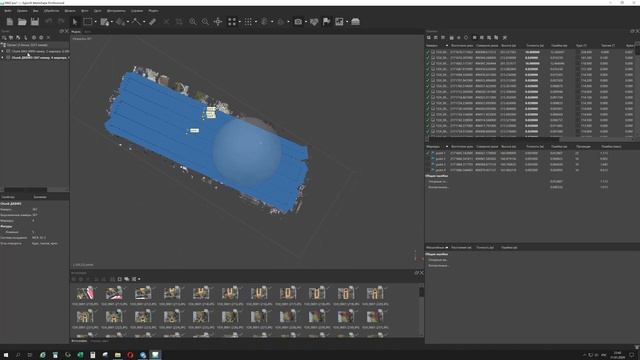Open the region tool dropdown arrow
Screen dimensions: 640x360
[x=112, y=22]
